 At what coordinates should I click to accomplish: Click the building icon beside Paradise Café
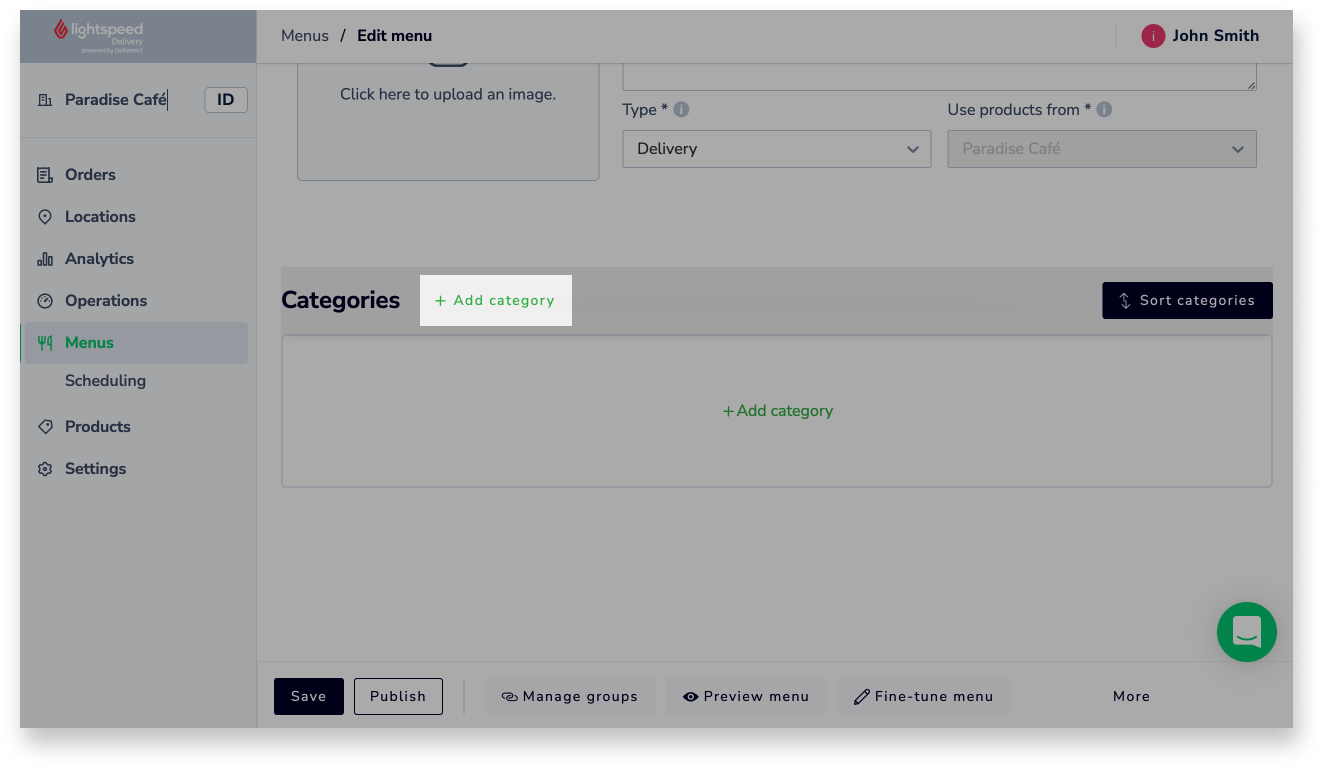tap(45, 100)
